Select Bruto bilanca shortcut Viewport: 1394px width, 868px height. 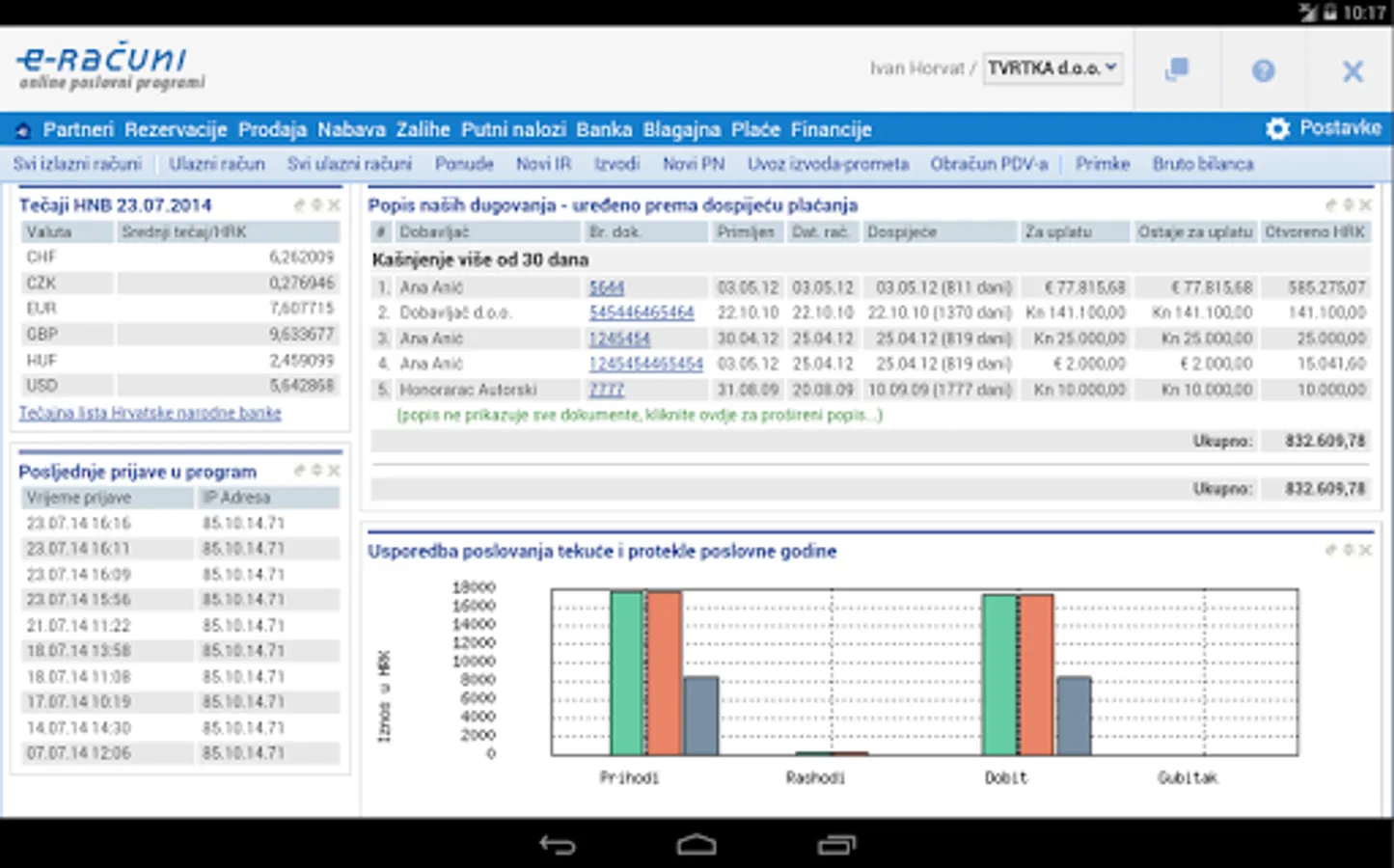(1203, 164)
